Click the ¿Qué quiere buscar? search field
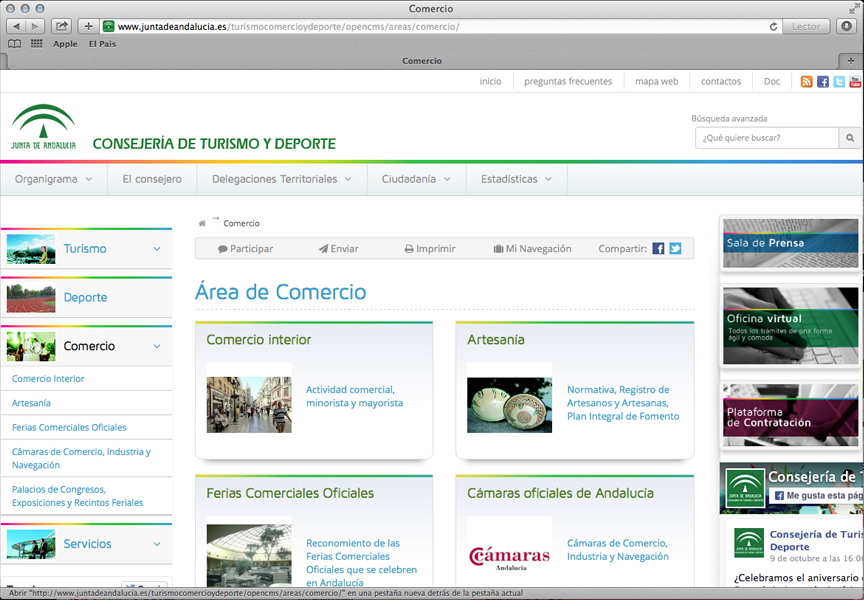The height and width of the screenshot is (600, 864). pos(766,138)
